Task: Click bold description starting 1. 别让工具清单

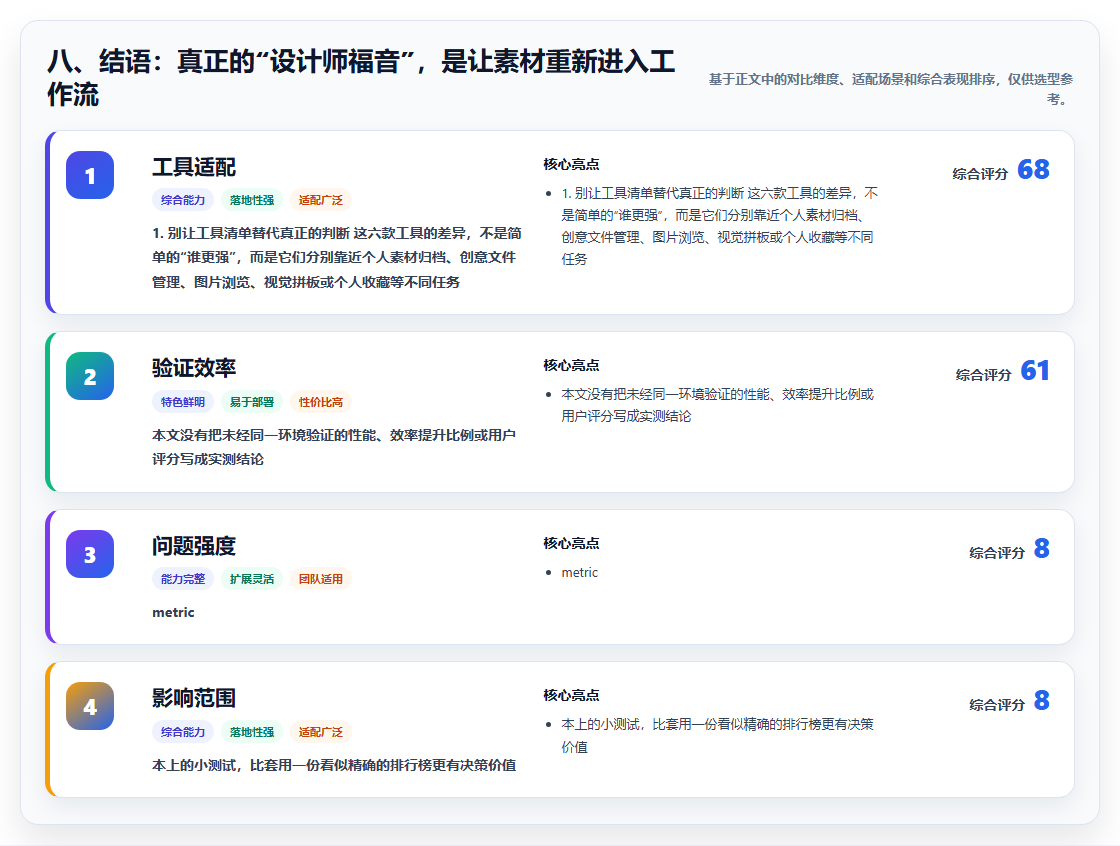Action: click(x=337, y=257)
